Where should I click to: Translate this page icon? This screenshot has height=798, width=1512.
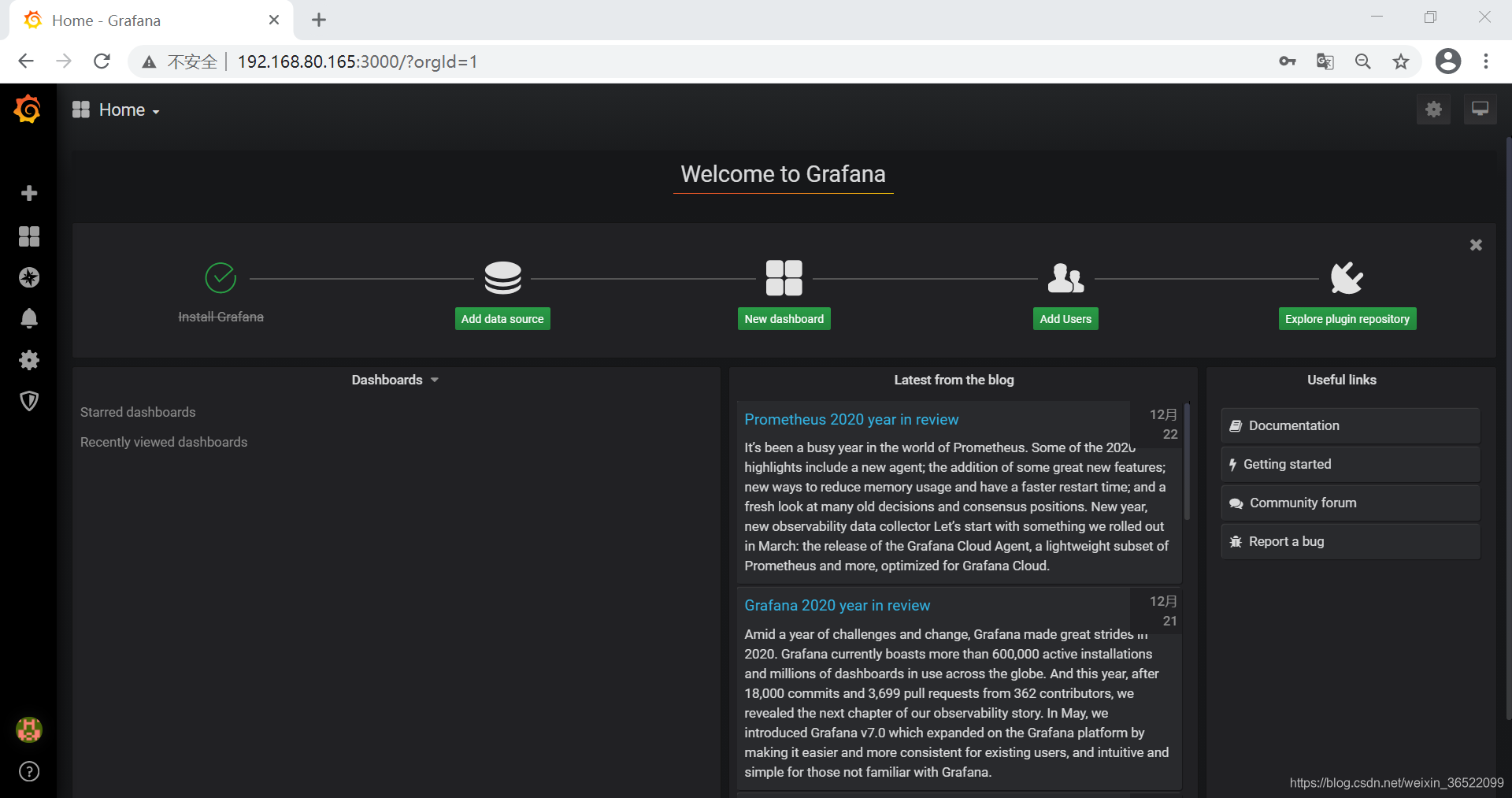click(x=1325, y=61)
